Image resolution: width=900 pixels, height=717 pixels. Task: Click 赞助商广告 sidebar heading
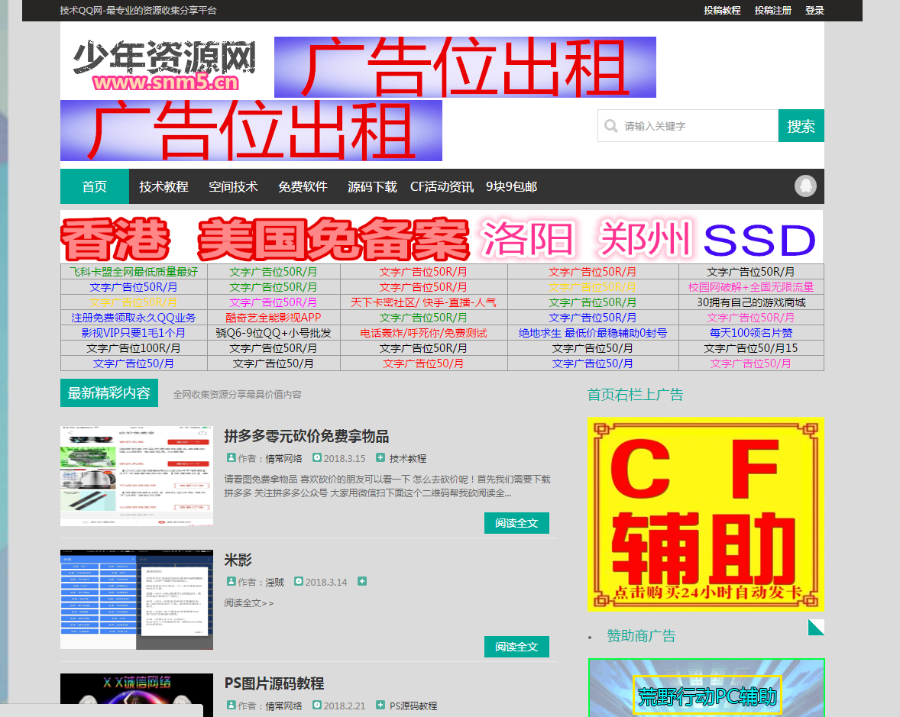(641, 636)
